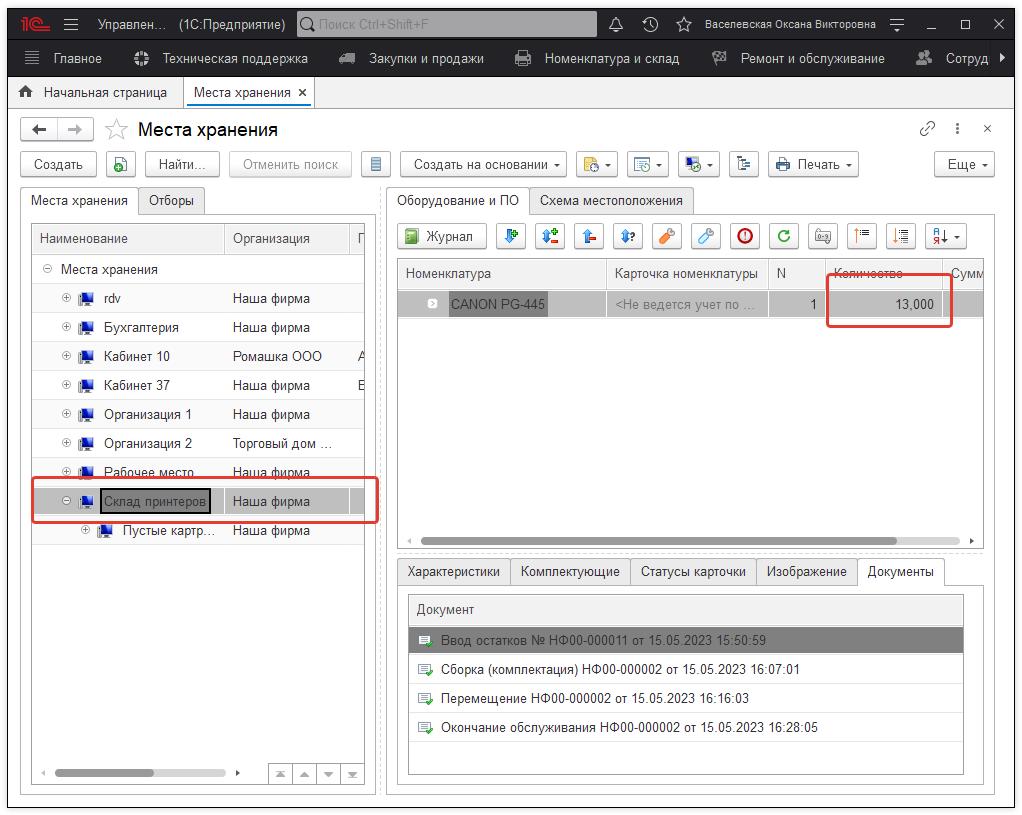This screenshot has height=815, width=1022.
Task: Click the orange wrench toolbar icon
Action: [666, 236]
